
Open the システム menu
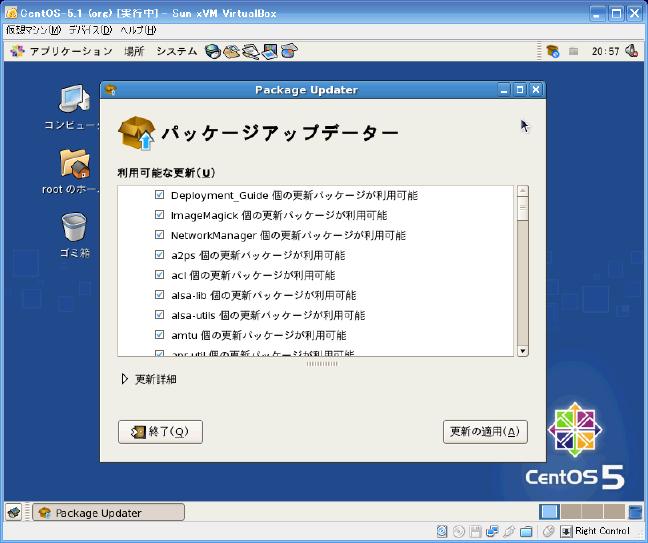click(x=176, y=51)
